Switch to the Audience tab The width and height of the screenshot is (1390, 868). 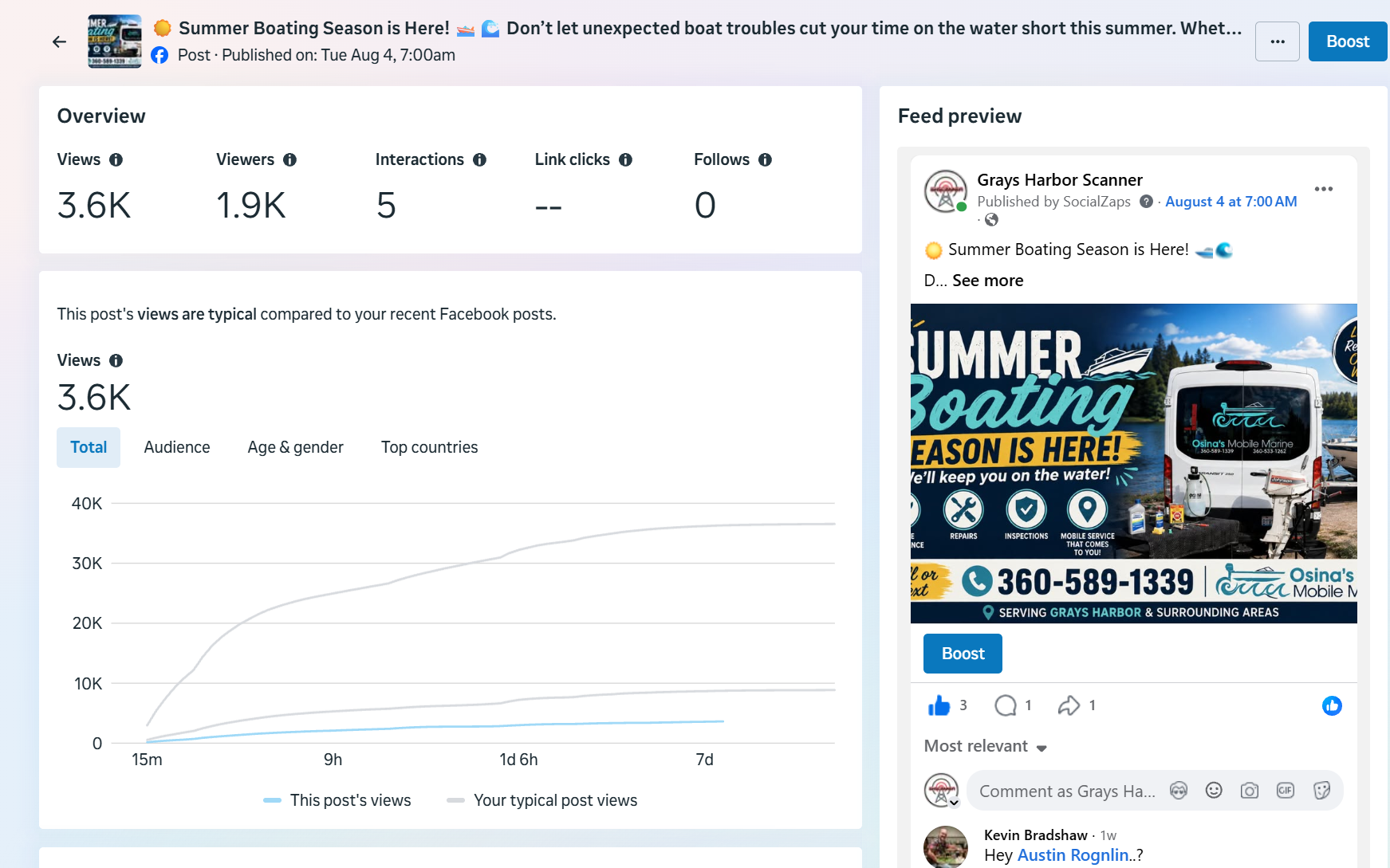point(177,447)
